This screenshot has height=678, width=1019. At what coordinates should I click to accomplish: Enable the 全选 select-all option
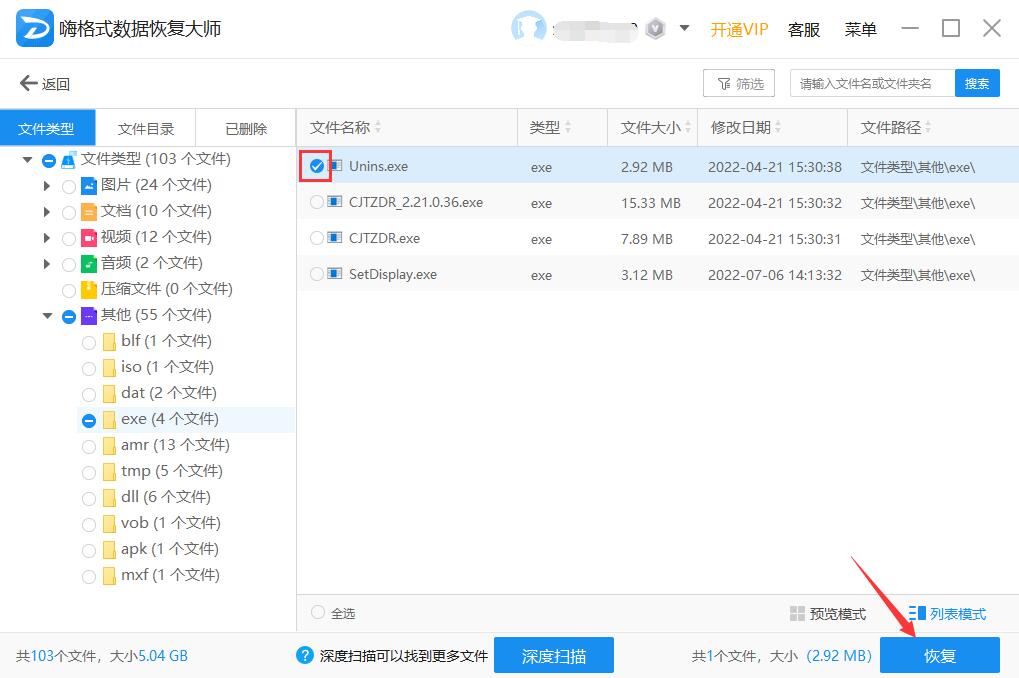click(x=318, y=613)
